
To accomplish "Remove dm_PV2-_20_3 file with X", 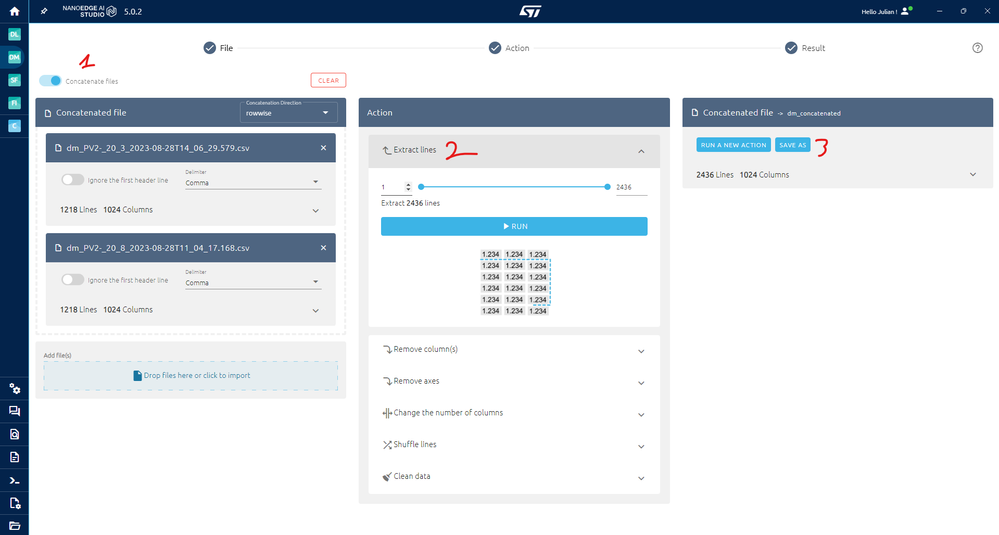I will (x=323, y=148).
